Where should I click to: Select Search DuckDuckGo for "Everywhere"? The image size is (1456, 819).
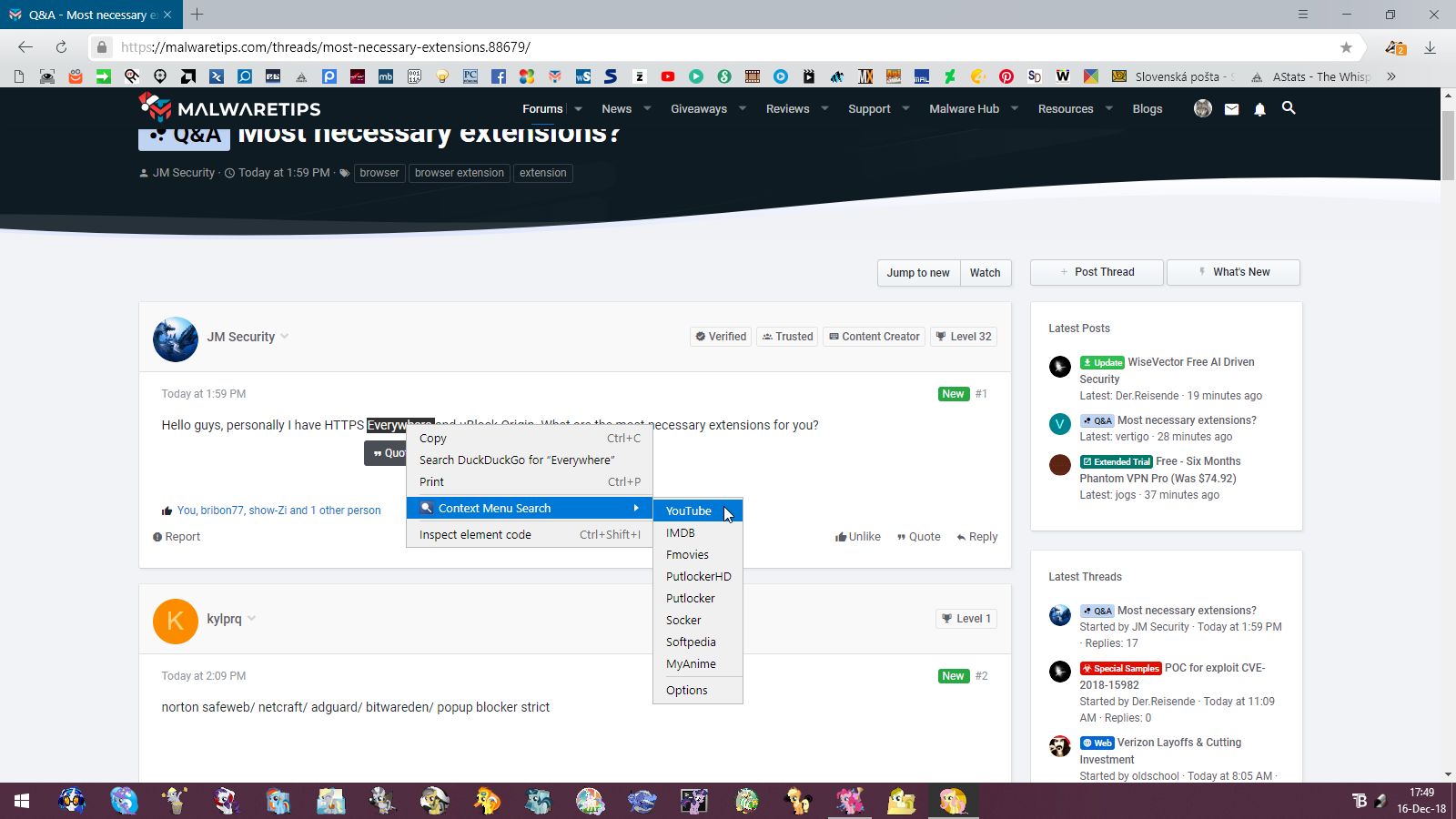(530, 460)
